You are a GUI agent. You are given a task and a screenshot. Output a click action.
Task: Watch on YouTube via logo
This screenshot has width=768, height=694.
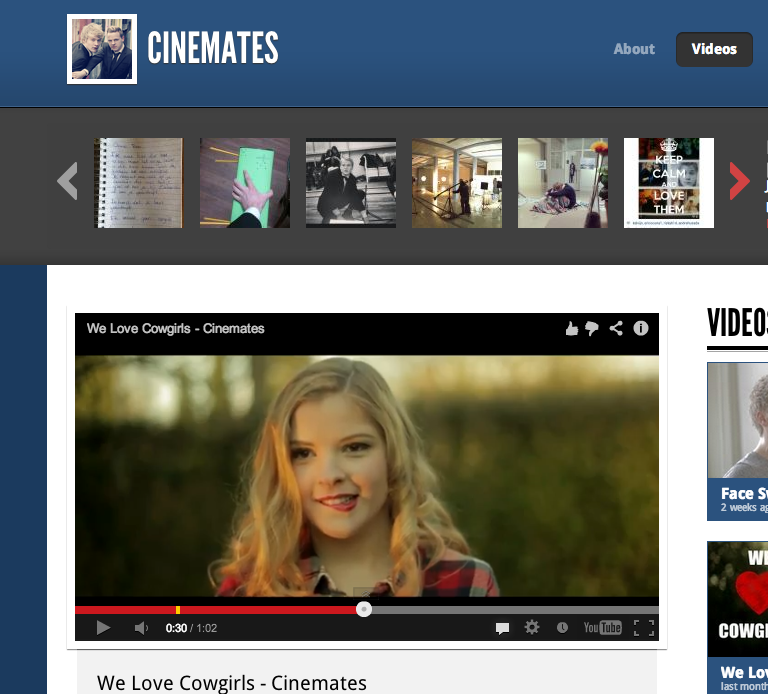click(x=602, y=627)
